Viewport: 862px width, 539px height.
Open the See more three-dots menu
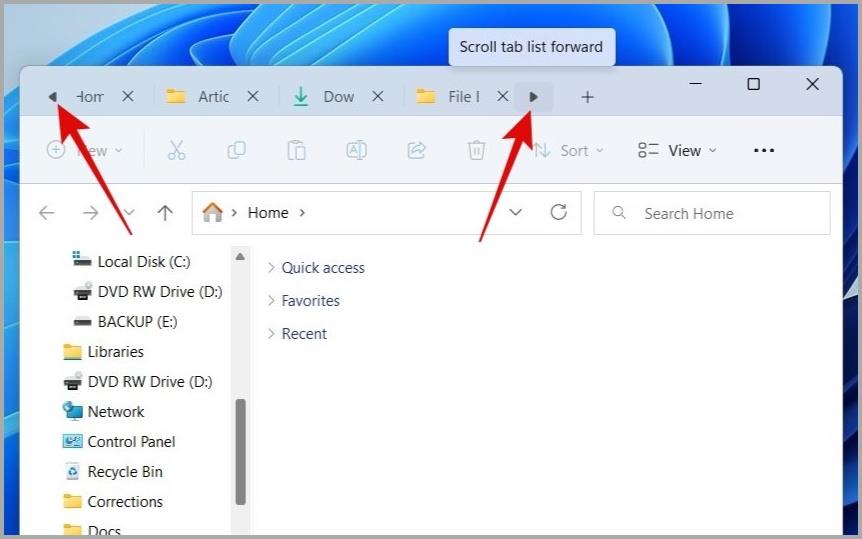point(764,150)
